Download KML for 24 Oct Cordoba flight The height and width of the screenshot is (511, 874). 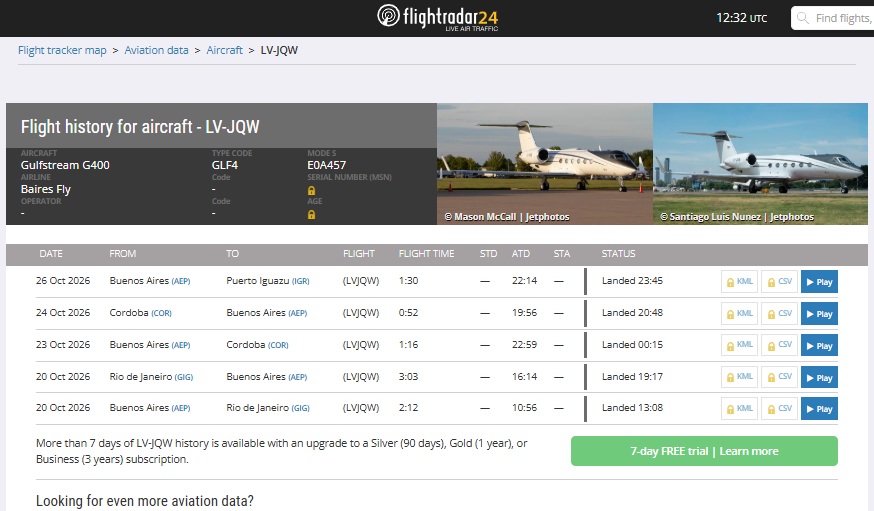coord(739,314)
